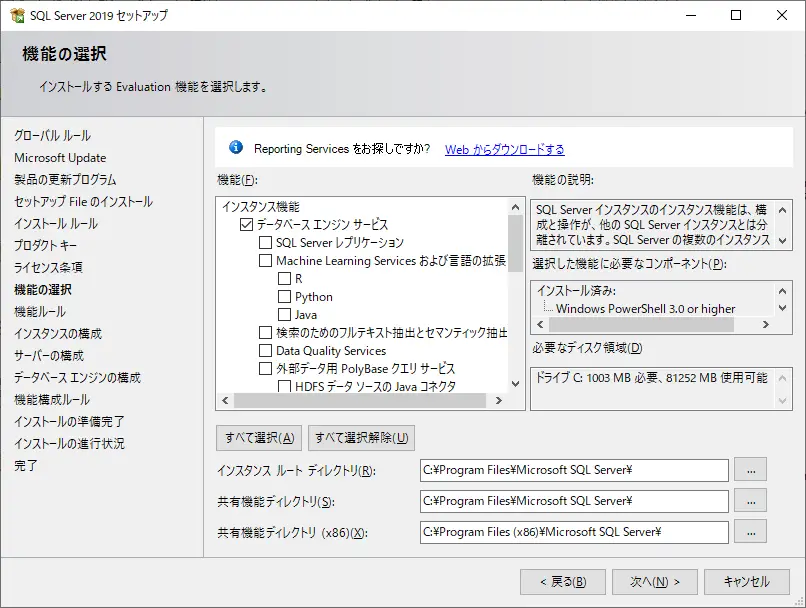This screenshot has height=608, width=806.
Task: Click feature list vertical scrollbar thumb
Action: pos(516,243)
